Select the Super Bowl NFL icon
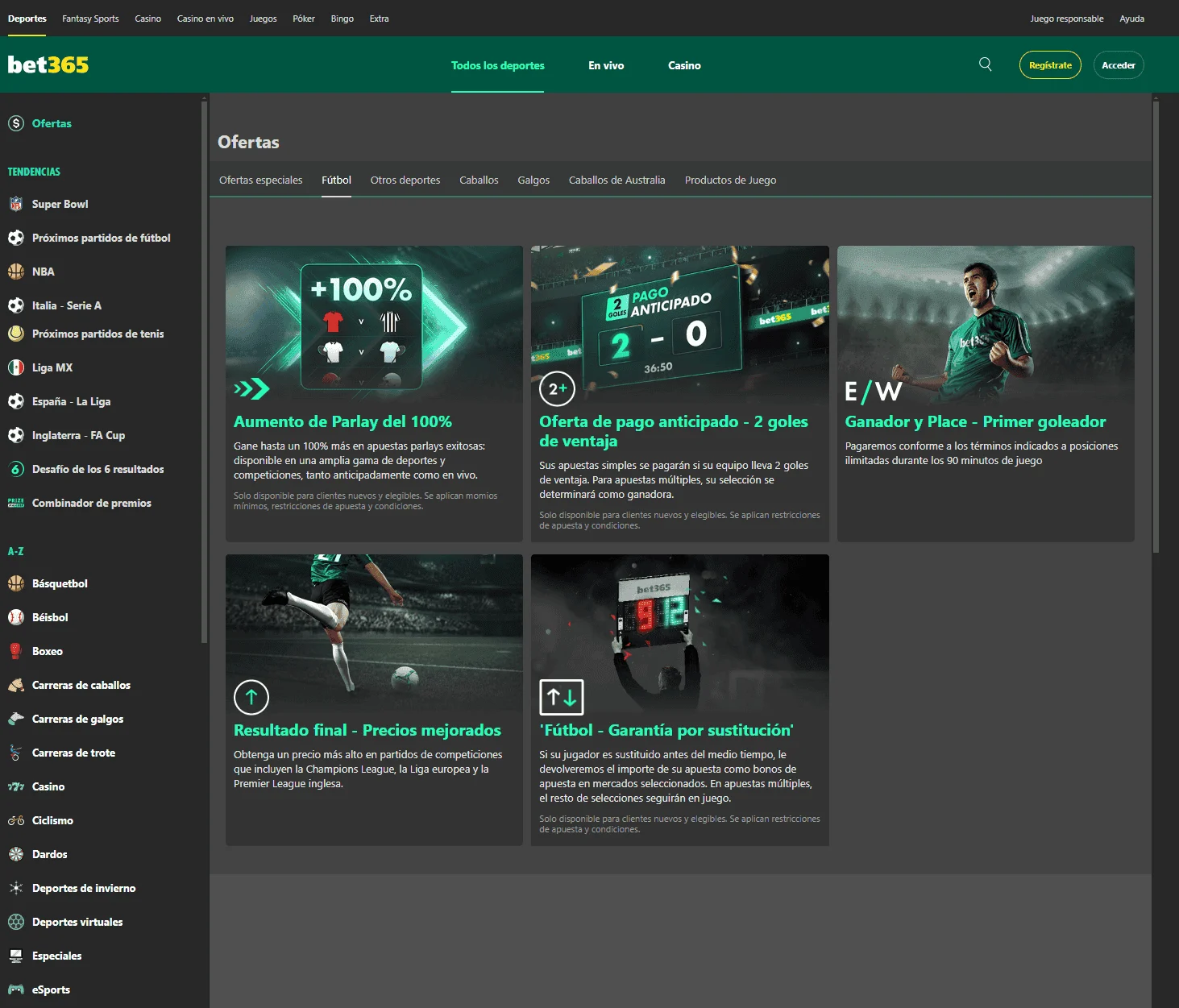 (x=16, y=204)
